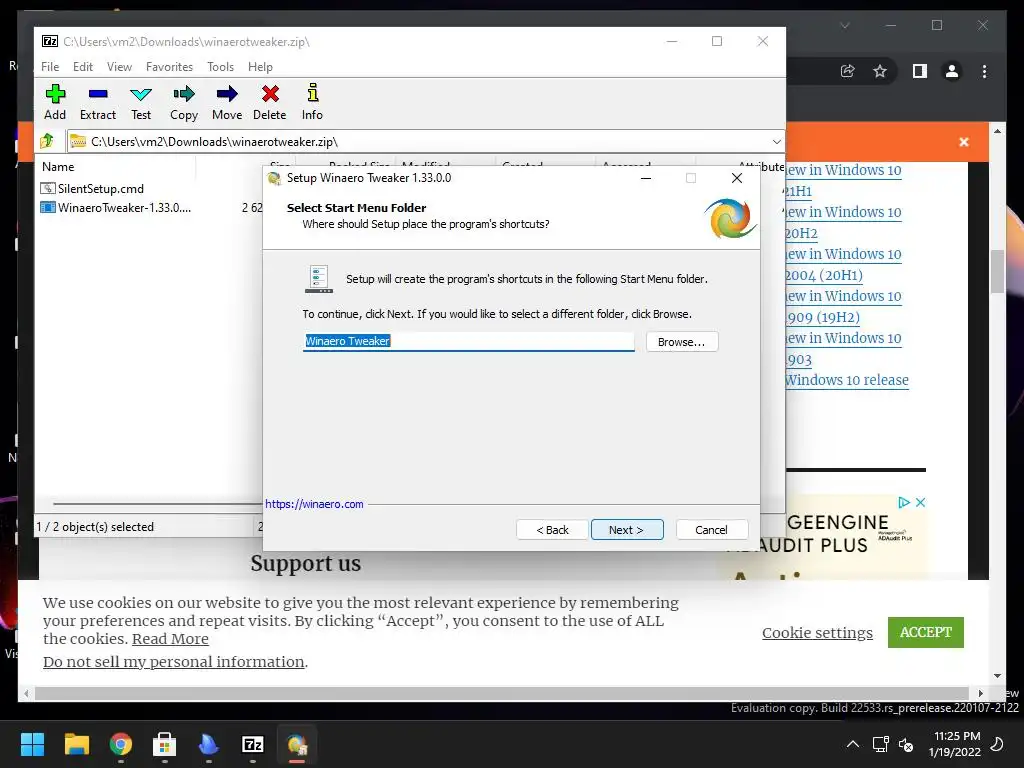This screenshot has height=768, width=1024.
Task: Go up one folder level in 7-Zip
Action: click(x=47, y=141)
